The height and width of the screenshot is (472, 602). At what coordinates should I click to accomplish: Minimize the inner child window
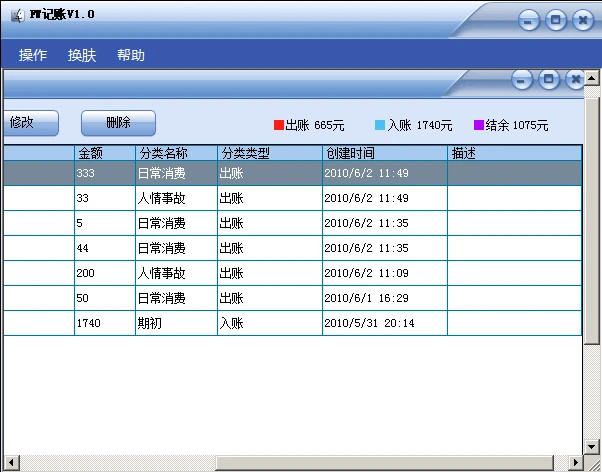(x=522, y=80)
